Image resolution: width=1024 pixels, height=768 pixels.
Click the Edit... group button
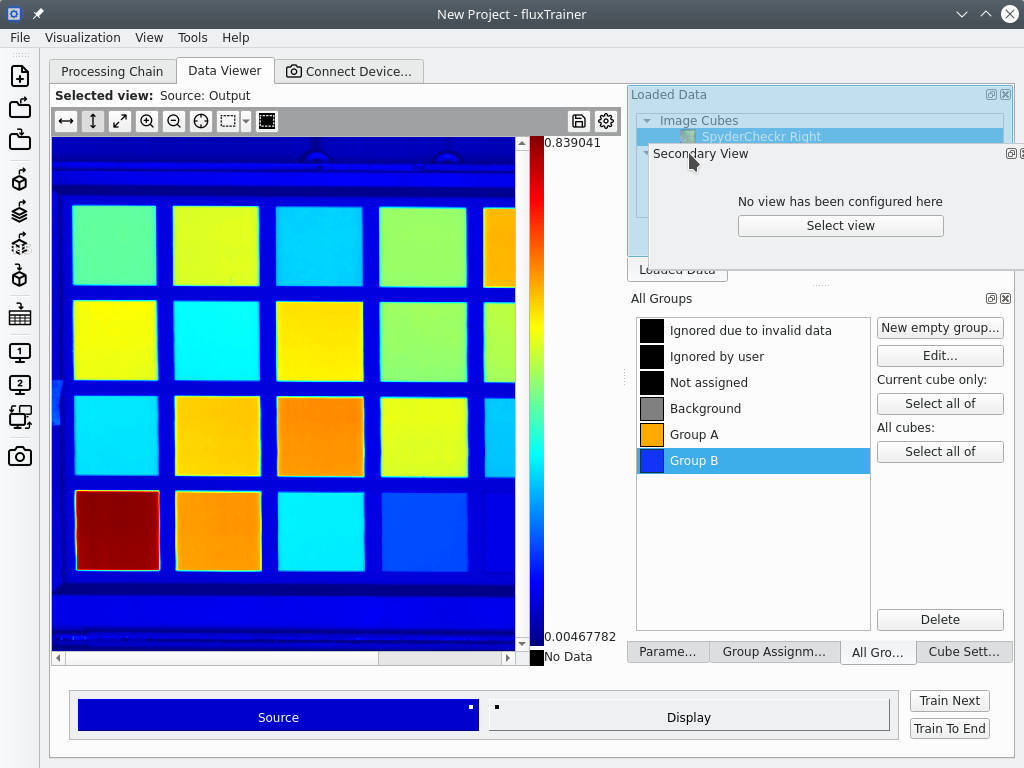[940, 356]
